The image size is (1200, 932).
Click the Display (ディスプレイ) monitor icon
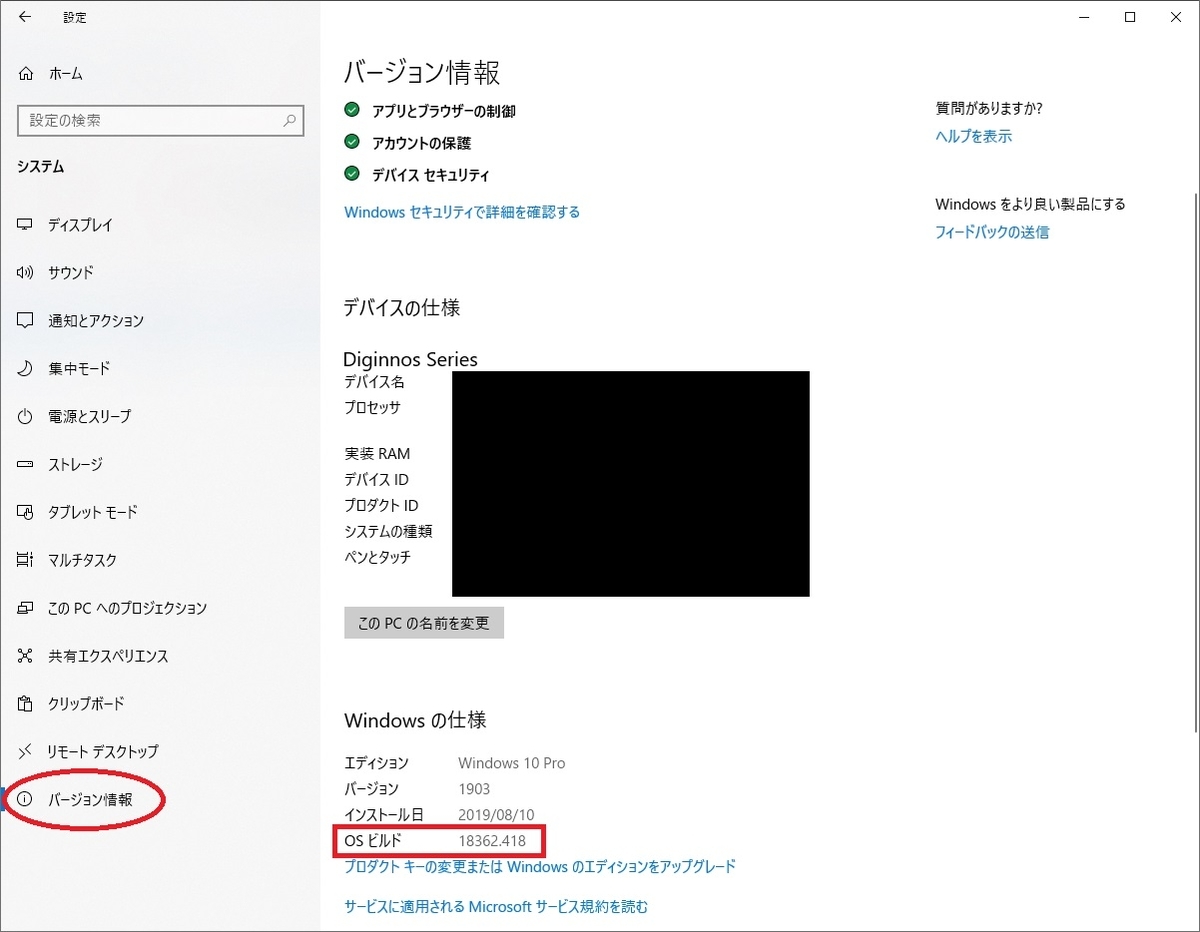tap(26, 225)
